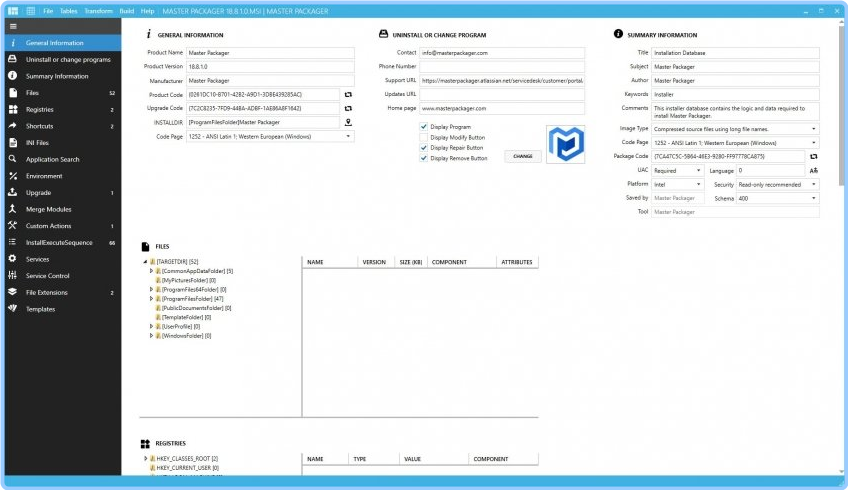
Task: Regenerate the Product Code GUID
Action: [x=348, y=95]
